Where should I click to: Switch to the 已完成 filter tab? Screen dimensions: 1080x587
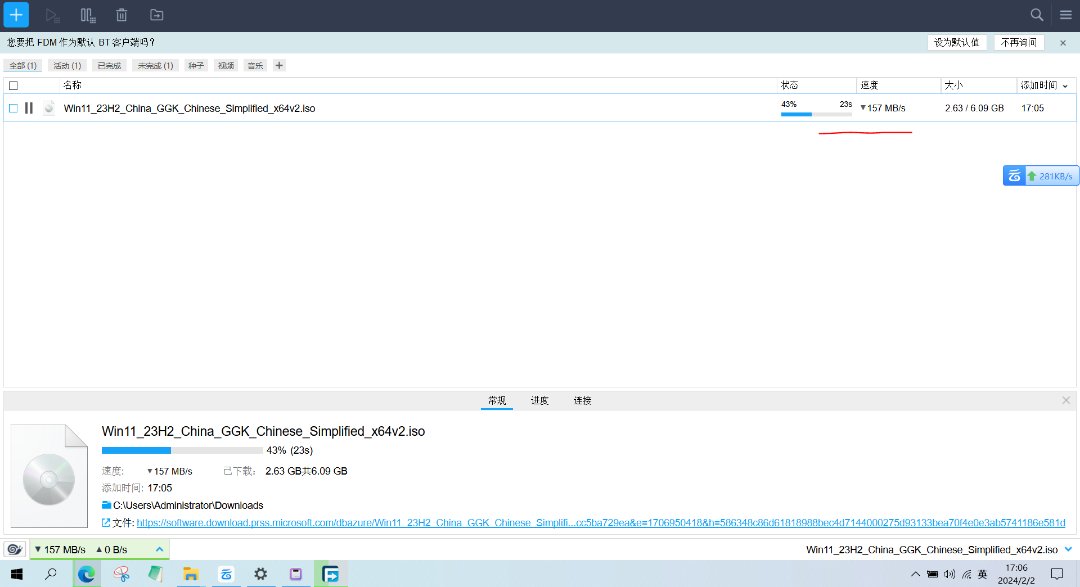(109, 65)
